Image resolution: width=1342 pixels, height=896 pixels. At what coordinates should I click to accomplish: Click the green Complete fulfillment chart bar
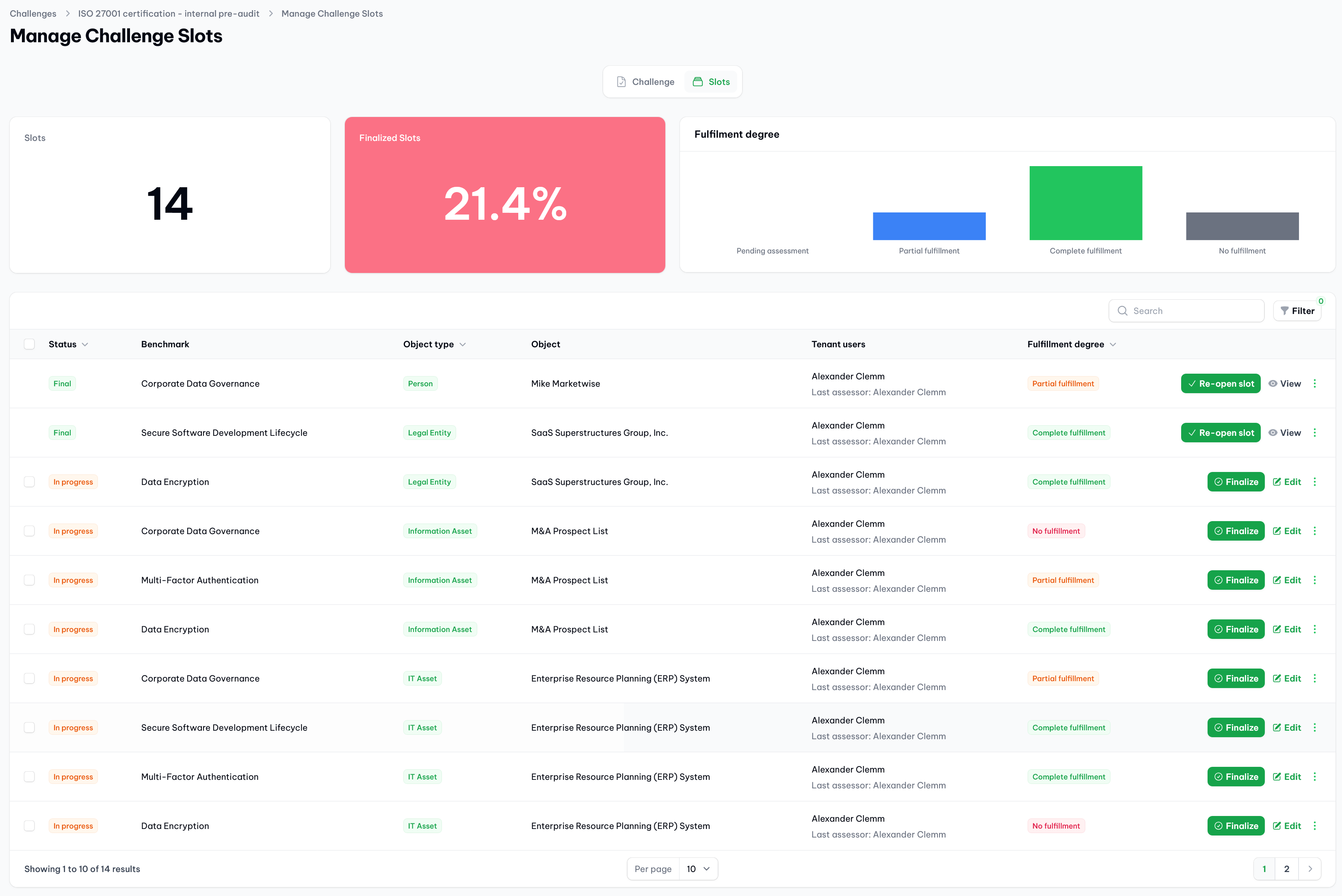click(1085, 203)
